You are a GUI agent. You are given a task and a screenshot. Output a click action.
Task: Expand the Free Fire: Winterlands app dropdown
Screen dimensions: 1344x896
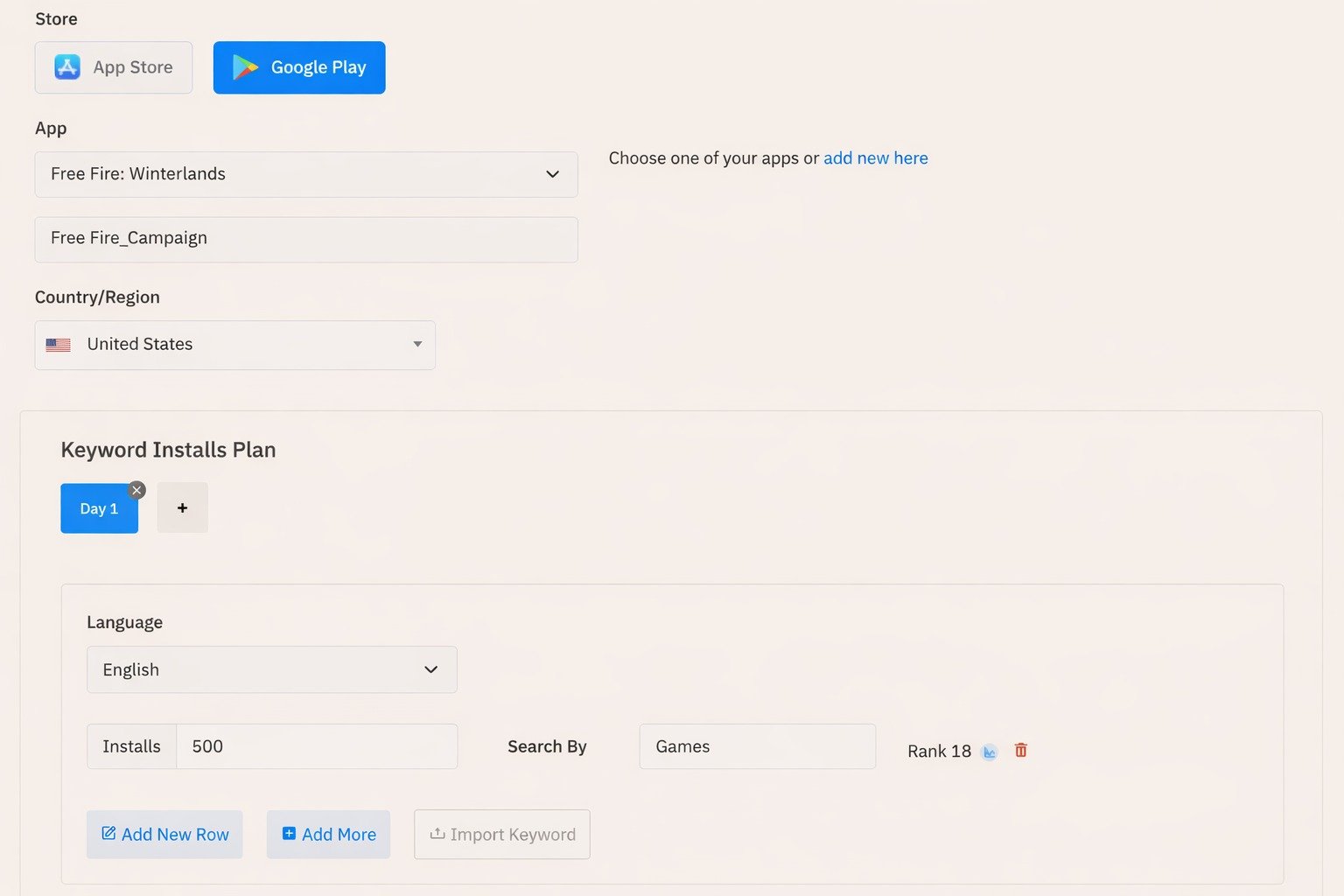(x=552, y=174)
